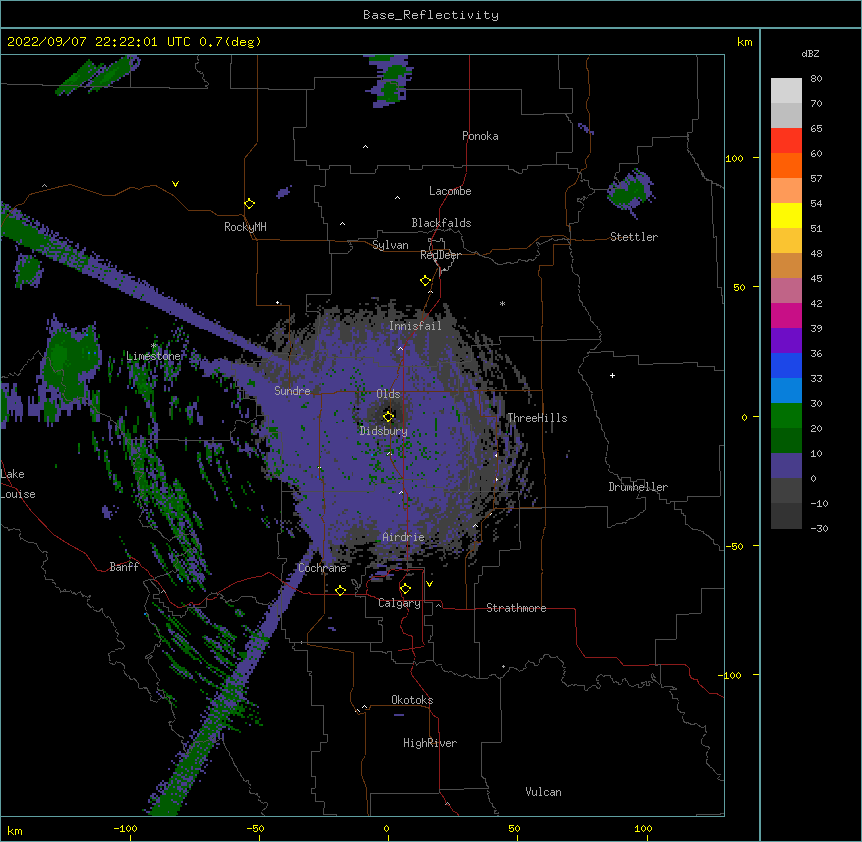Click the white plus marker west of Drumheller
Screen dimensions: 862x842
coord(612,375)
